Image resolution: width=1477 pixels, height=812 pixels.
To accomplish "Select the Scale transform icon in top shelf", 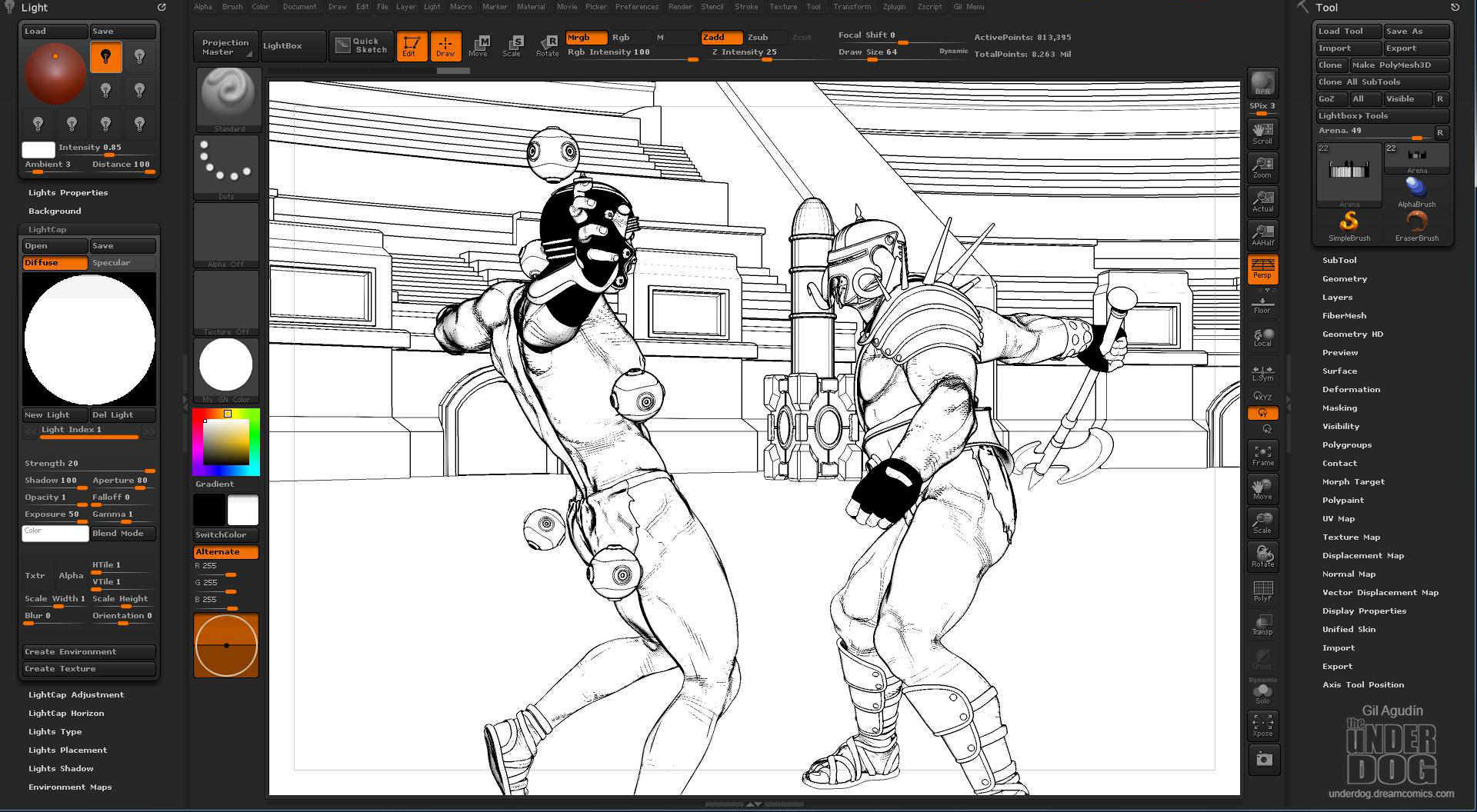I will pyautogui.click(x=512, y=46).
